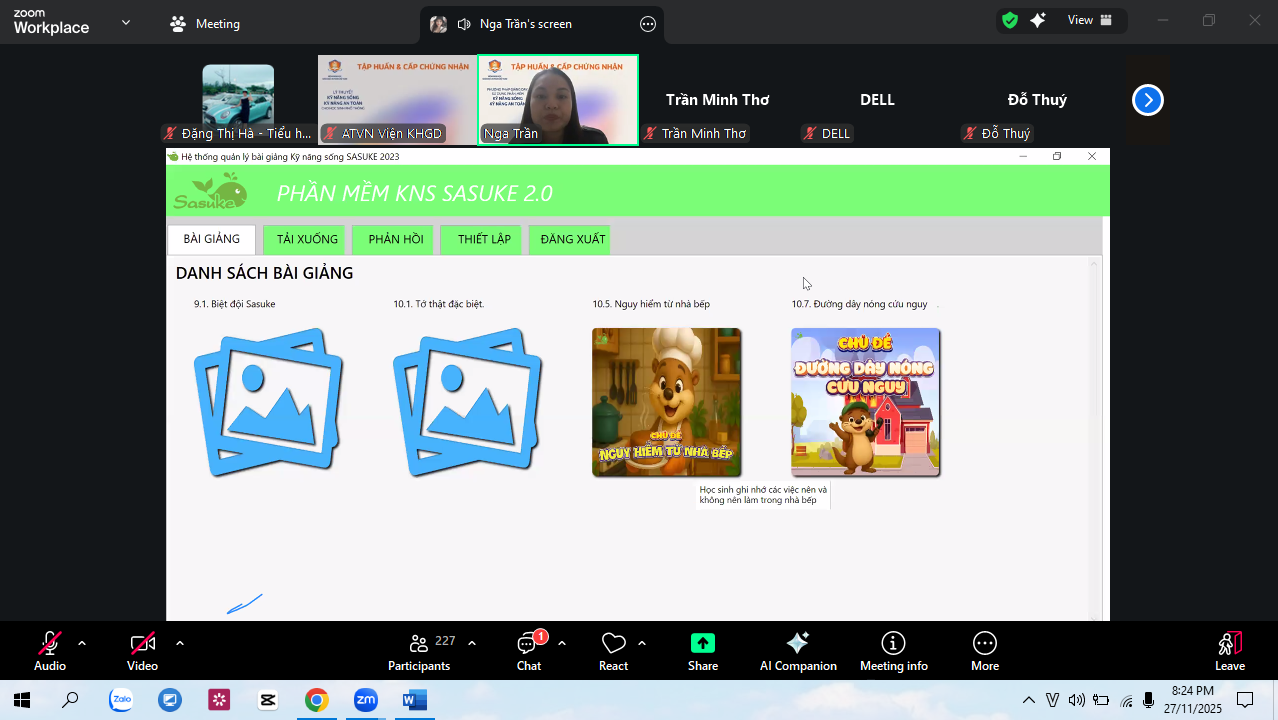Open AI Companion
Screen dimensions: 1278x720
(797, 643)
